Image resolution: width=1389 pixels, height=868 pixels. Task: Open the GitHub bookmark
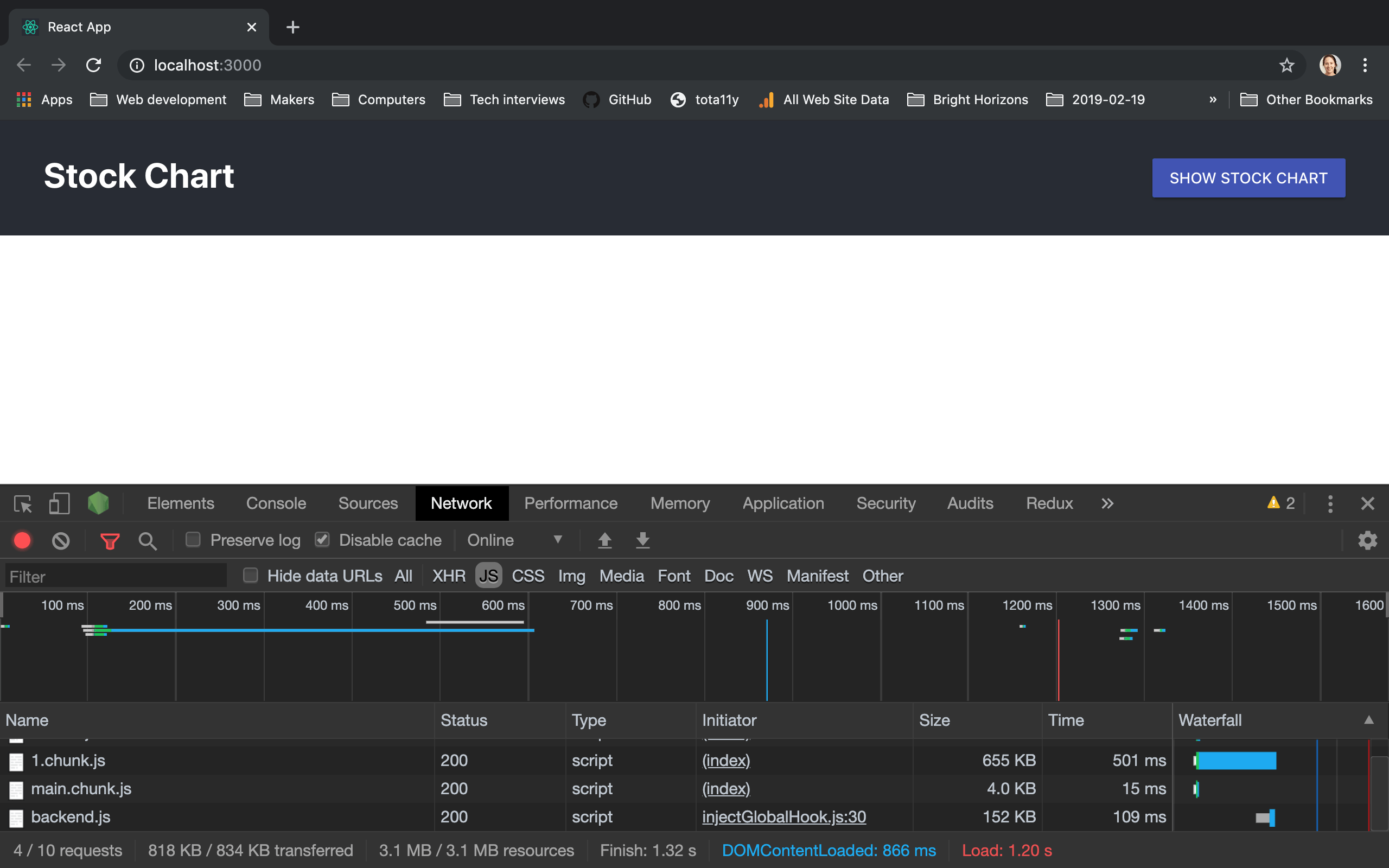pyautogui.click(x=617, y=99)
